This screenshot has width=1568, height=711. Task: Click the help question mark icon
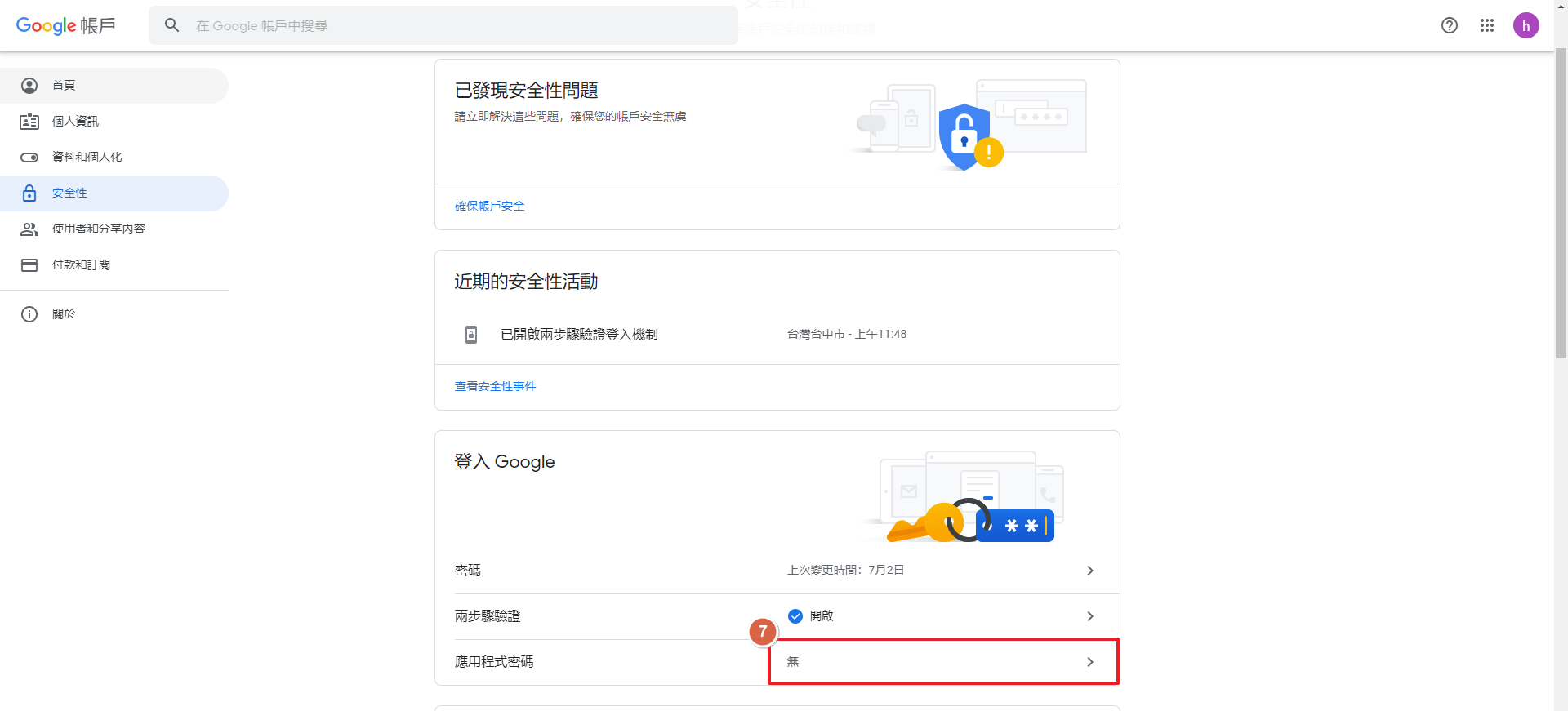point(1449,25)
